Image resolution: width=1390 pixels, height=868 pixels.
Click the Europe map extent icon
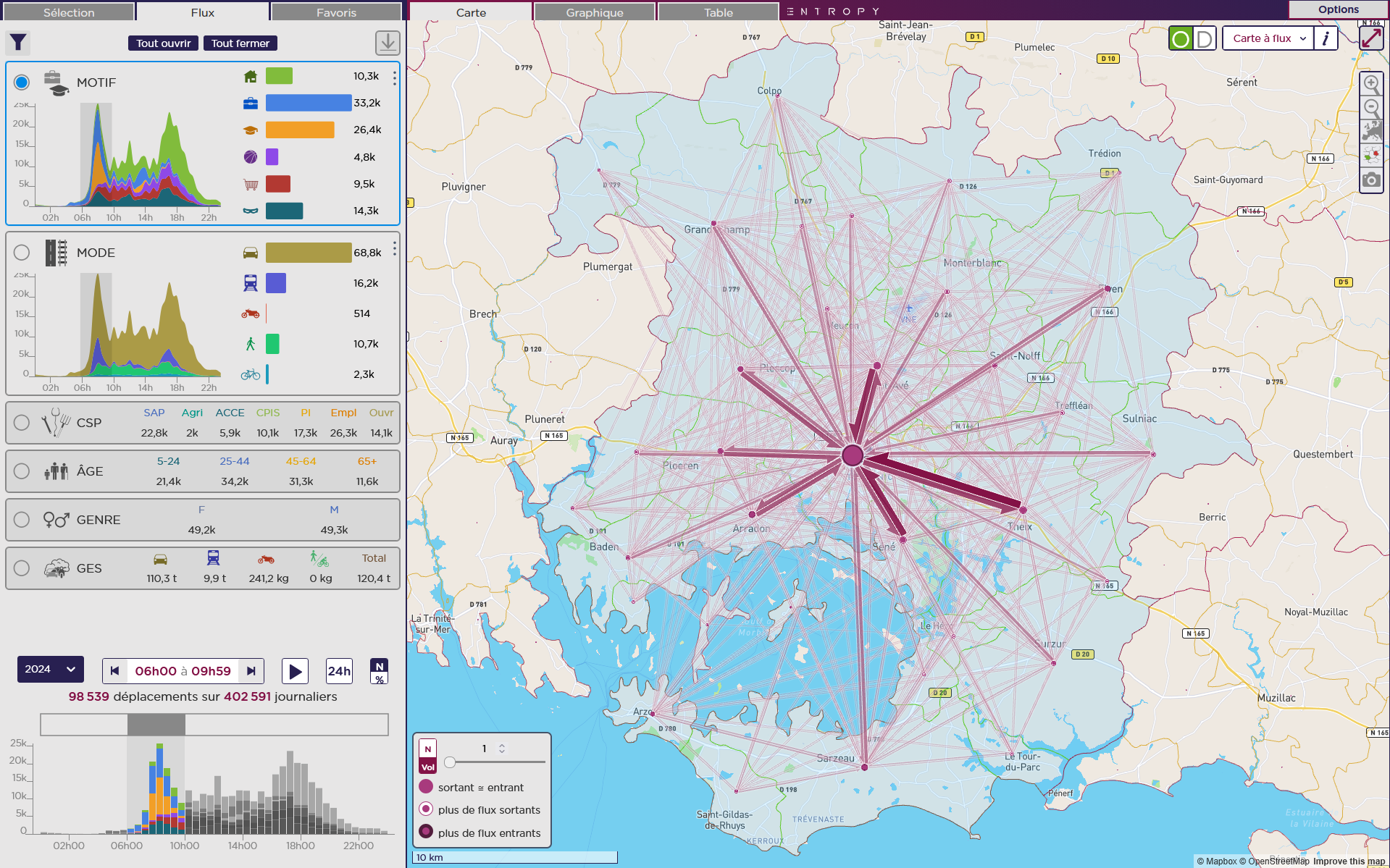[x=1371, y=132]
